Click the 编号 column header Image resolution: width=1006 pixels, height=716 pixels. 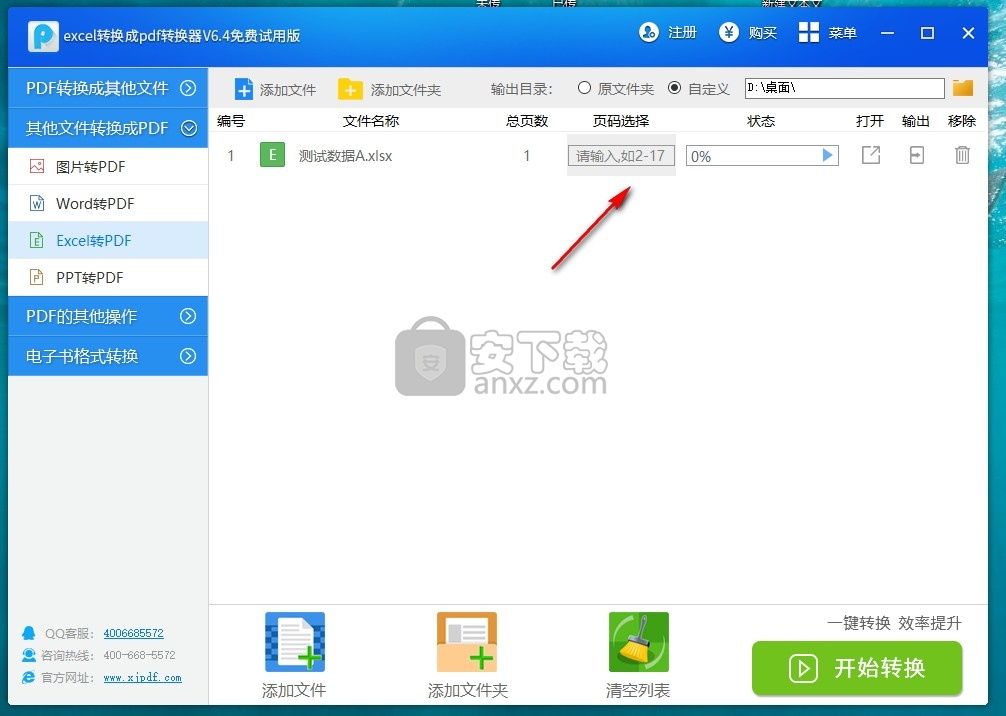pos(230,121)
